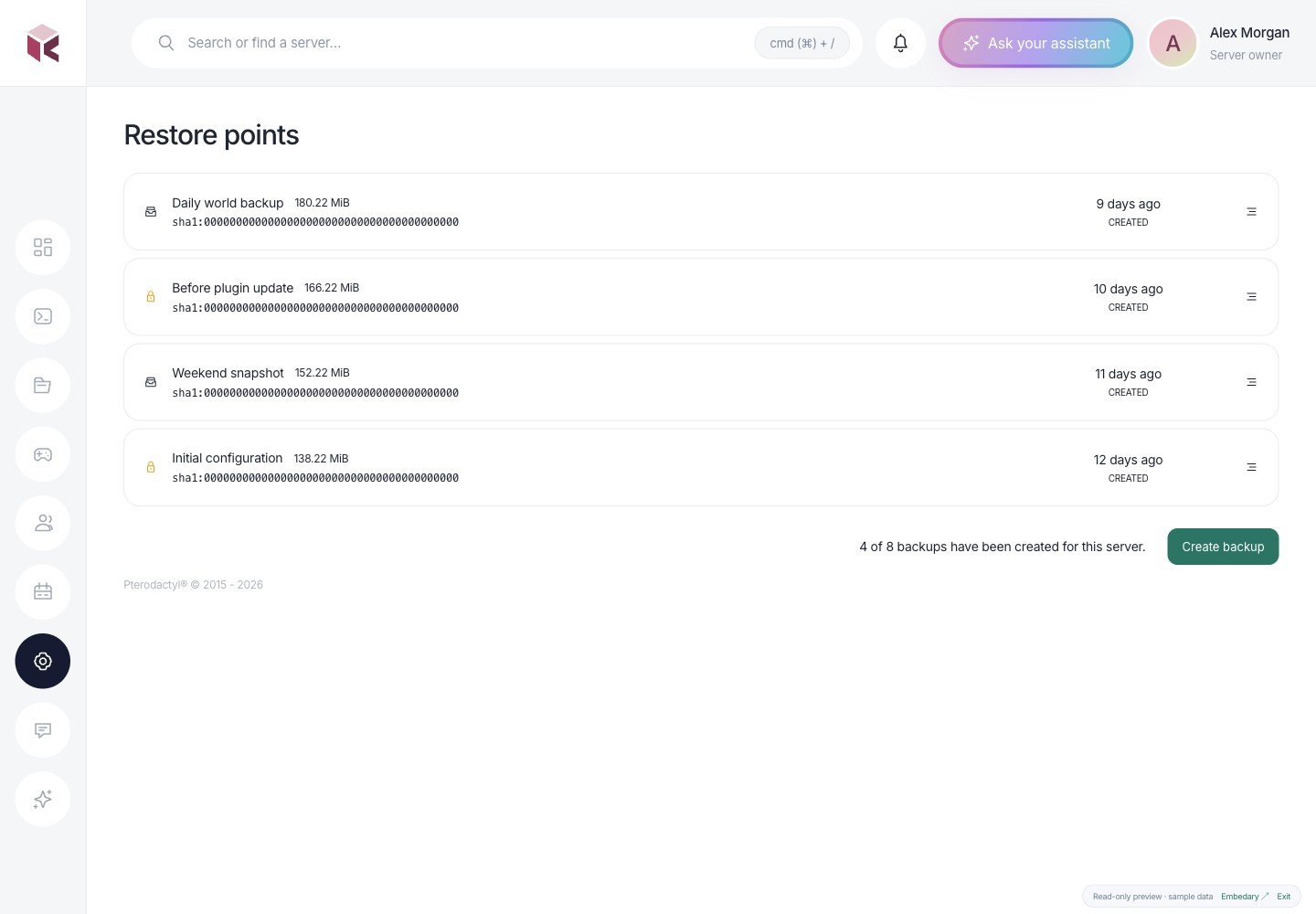The width and height of the screenshot is (1316, 914).
Task: Click the 180.22 MiB size label
Action: [x=322, y=203]
